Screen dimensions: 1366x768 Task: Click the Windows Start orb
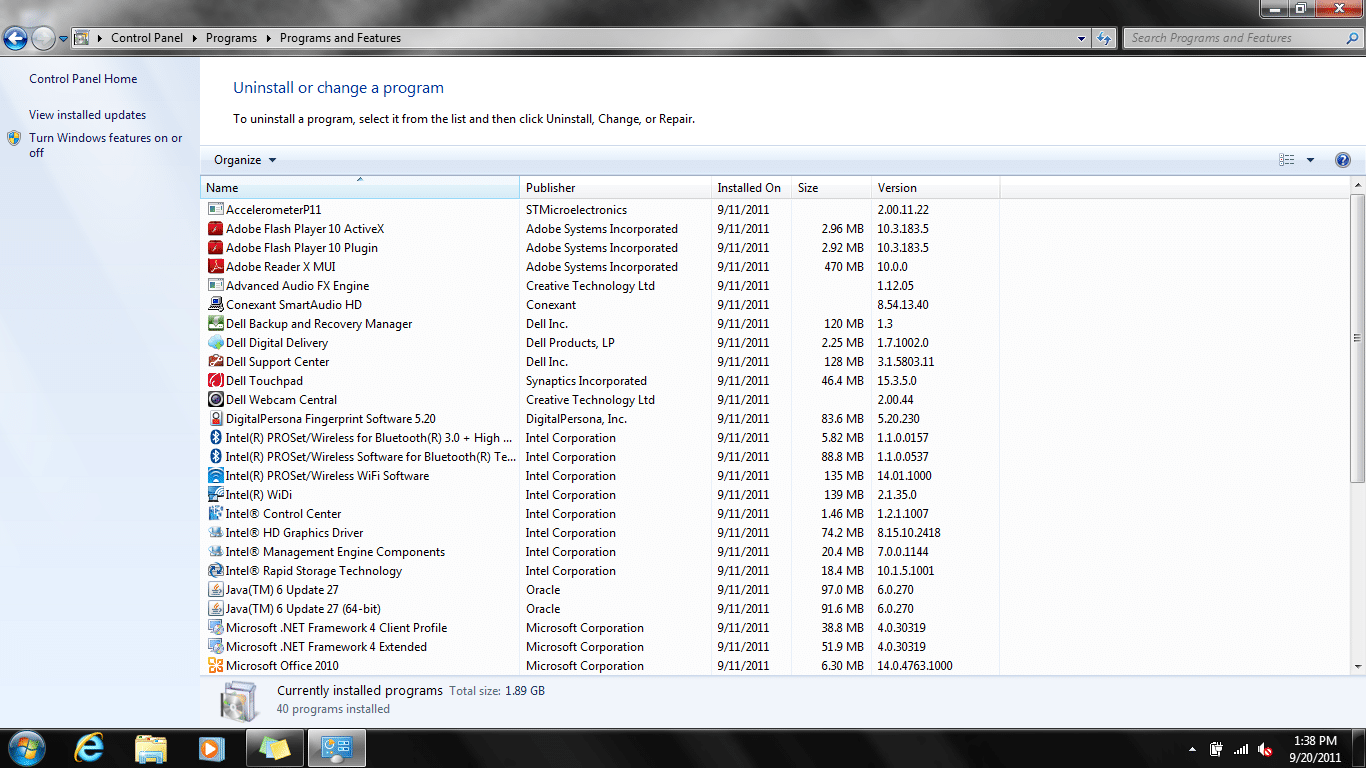tap(26, 747)
